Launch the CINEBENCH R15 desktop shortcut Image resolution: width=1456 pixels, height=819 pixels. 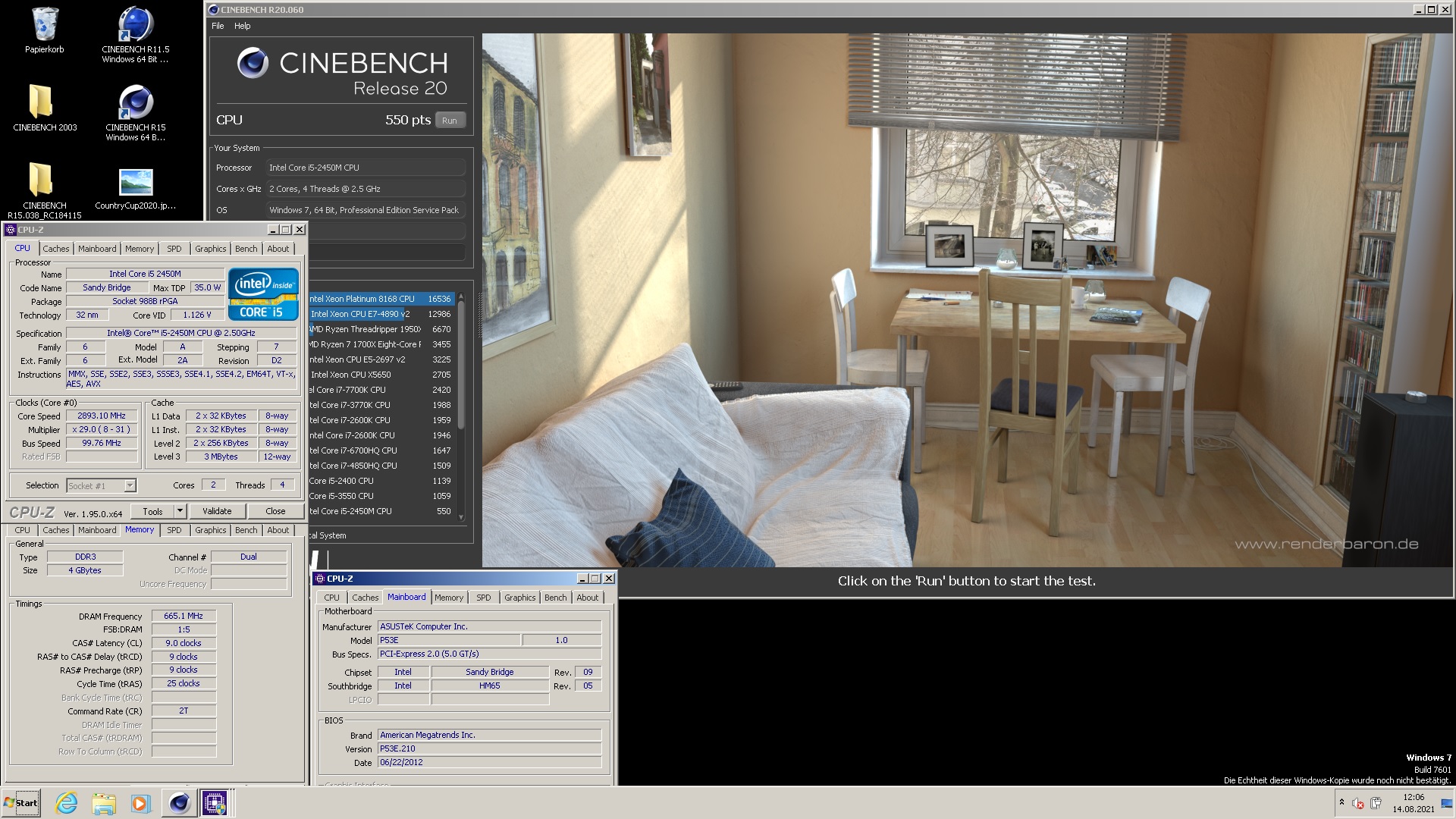click(136, 112)
